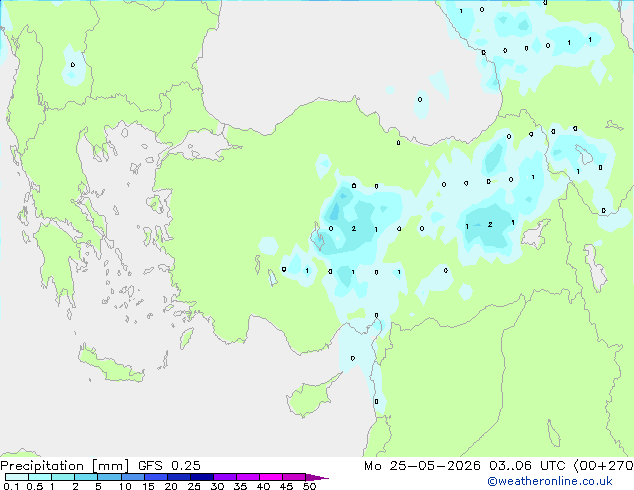Select the 10–15 mm legend swatch
This screenshot has height=490, width=634.
click(132, 477)
